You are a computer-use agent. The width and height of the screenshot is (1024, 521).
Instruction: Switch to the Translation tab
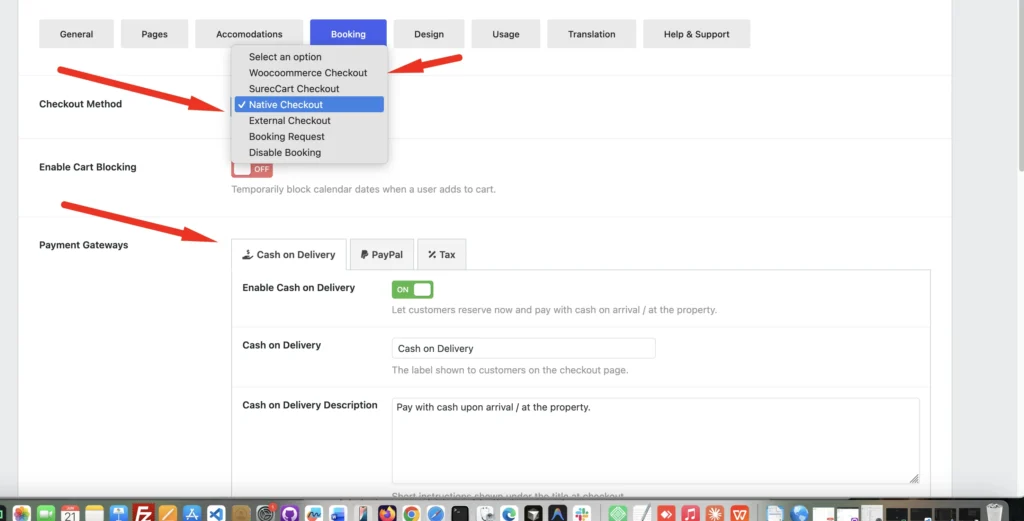(x=591, y=34)
